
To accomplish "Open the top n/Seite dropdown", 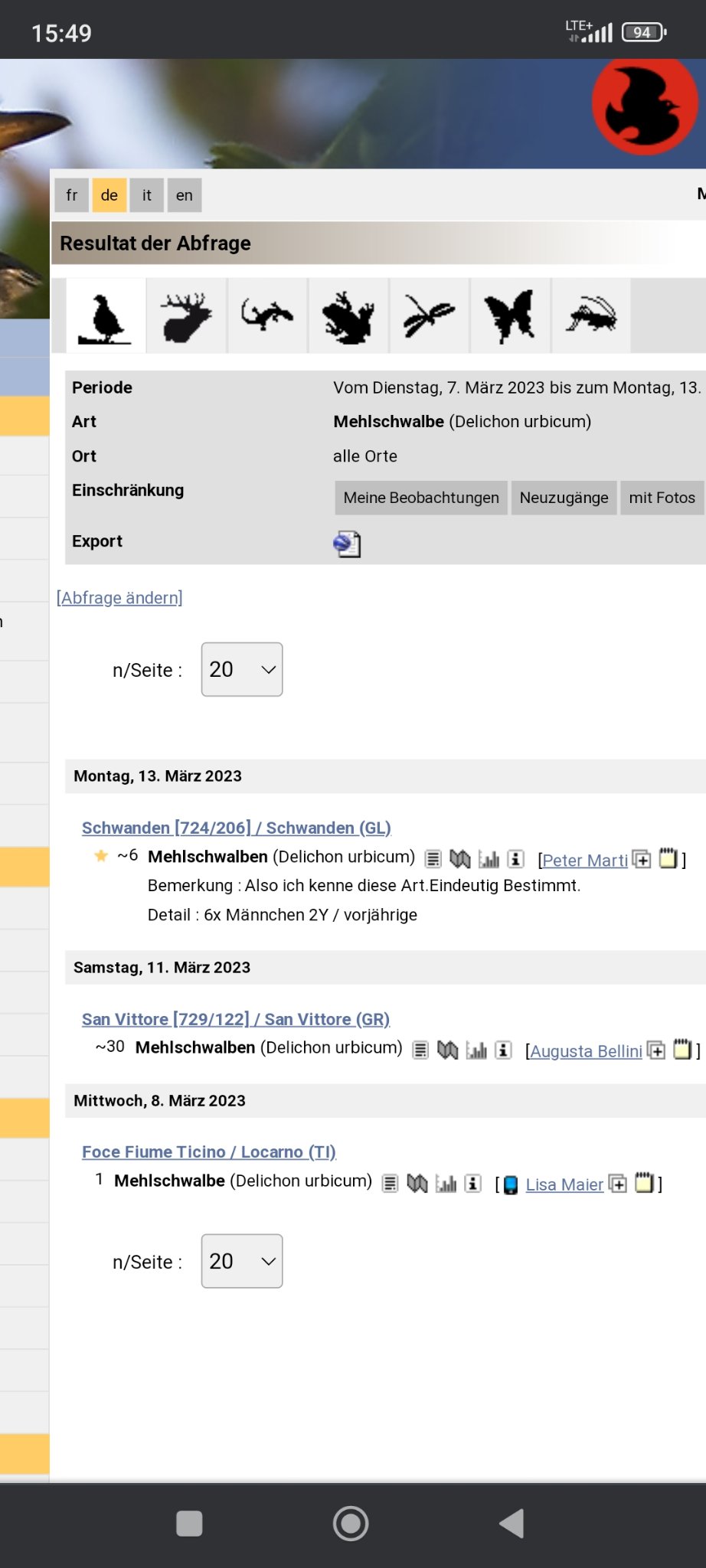I will 242,669.
